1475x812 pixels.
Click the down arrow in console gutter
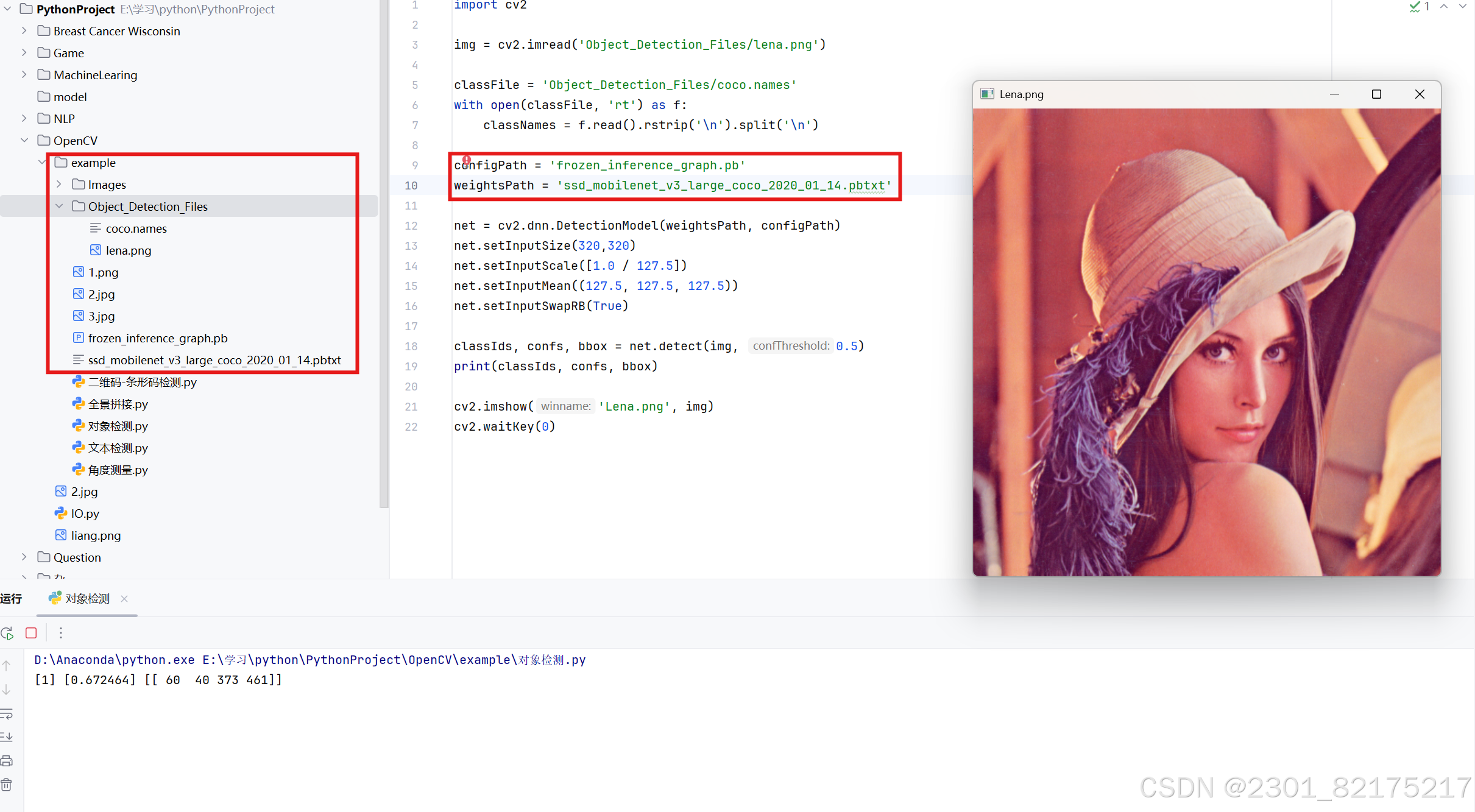click(7, 690)
